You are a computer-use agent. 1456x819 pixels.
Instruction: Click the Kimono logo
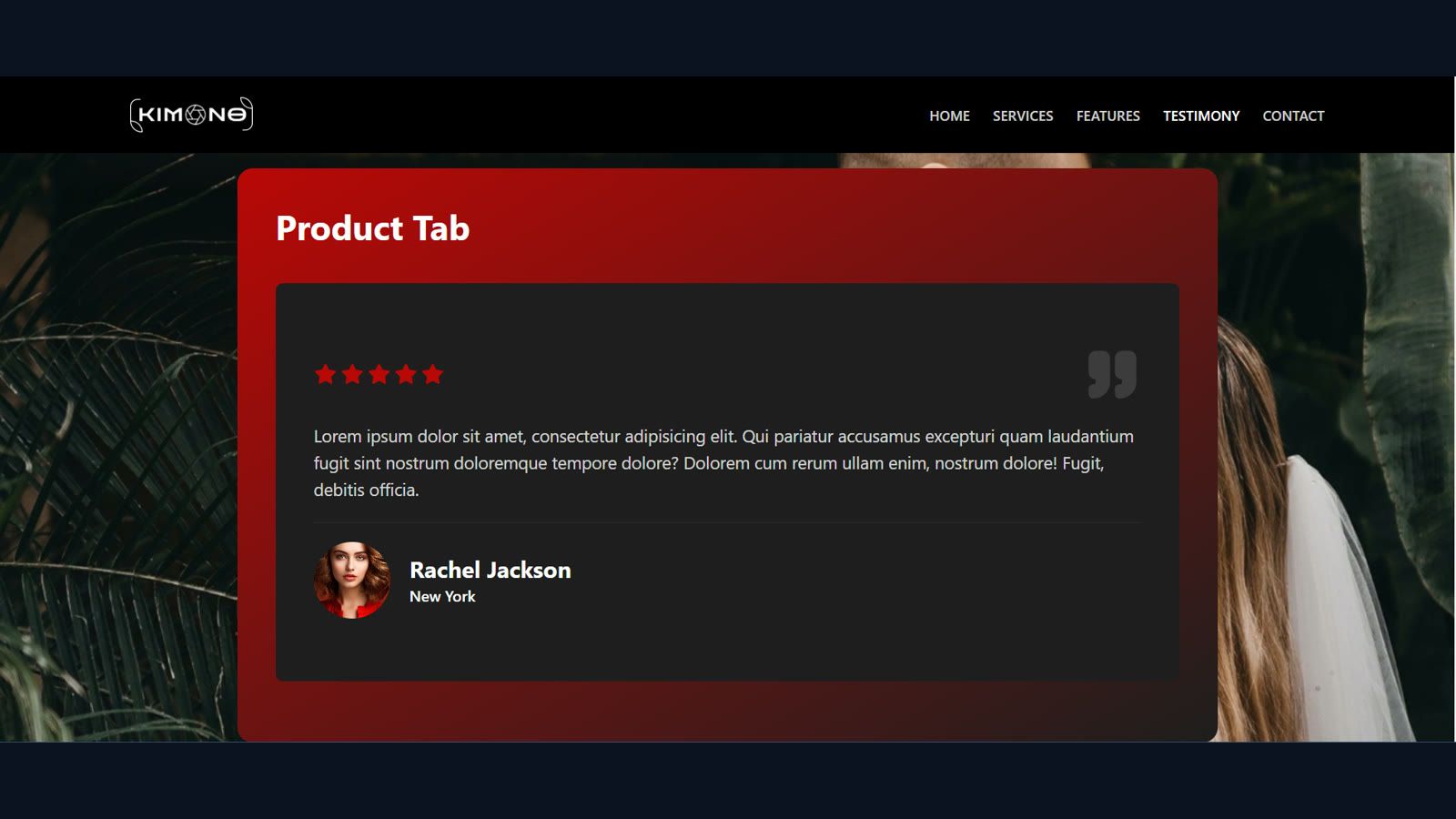191,115
